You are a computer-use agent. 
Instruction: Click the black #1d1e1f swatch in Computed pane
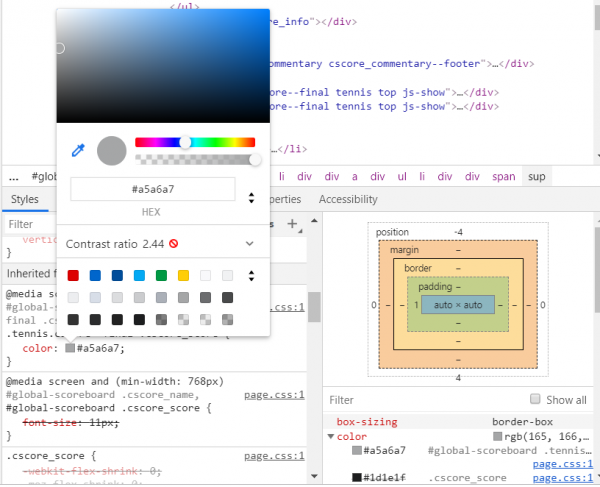click(x=357, y=477)
